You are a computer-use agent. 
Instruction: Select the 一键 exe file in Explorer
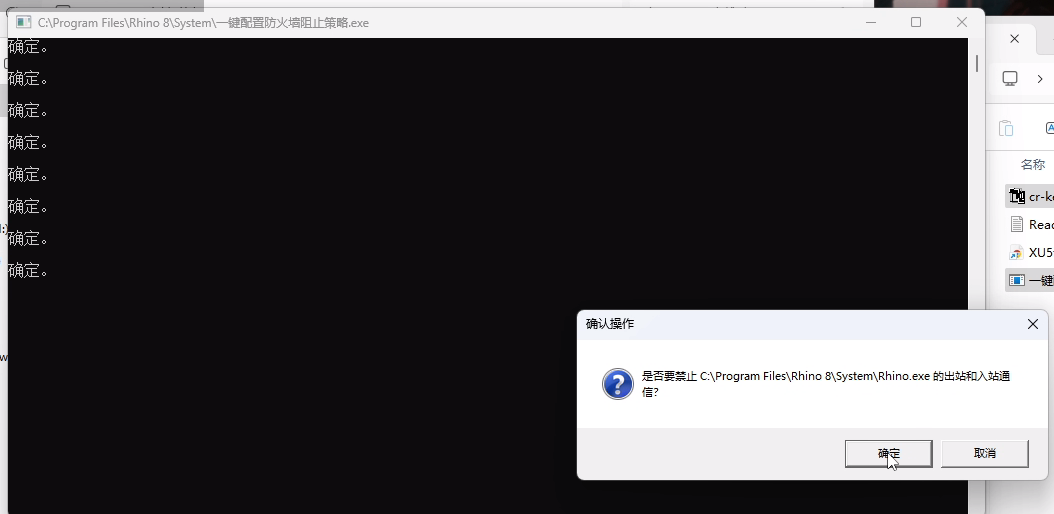[x=1030, y=280]
